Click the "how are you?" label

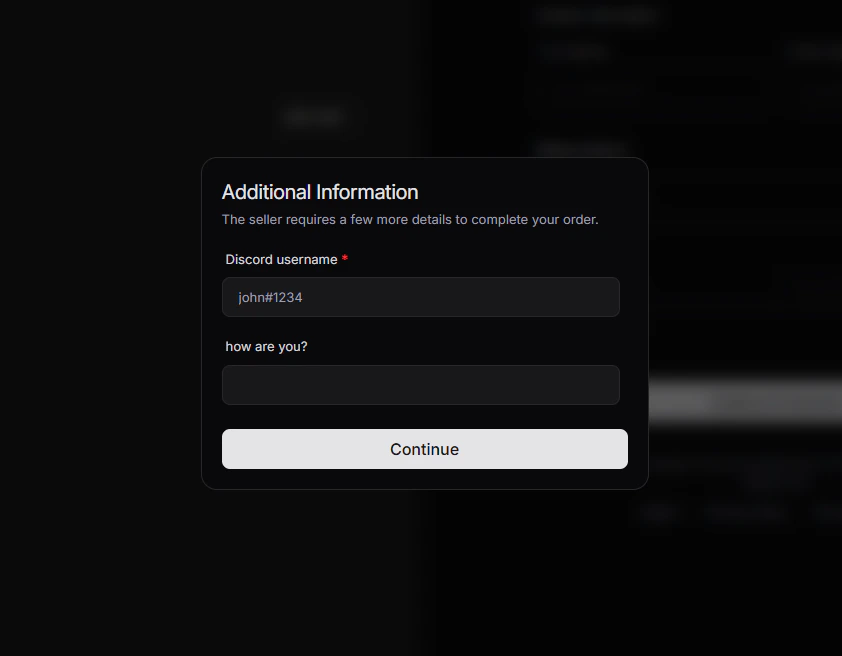[266, 347]
